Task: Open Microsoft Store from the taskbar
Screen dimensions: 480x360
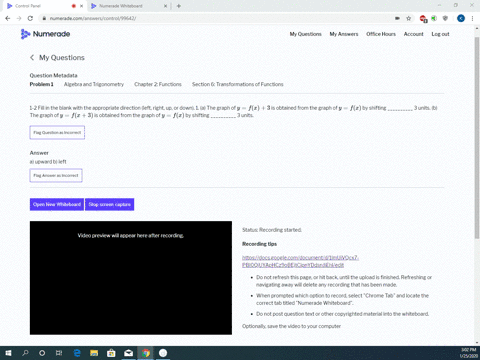Action: [x=111, y=353]
